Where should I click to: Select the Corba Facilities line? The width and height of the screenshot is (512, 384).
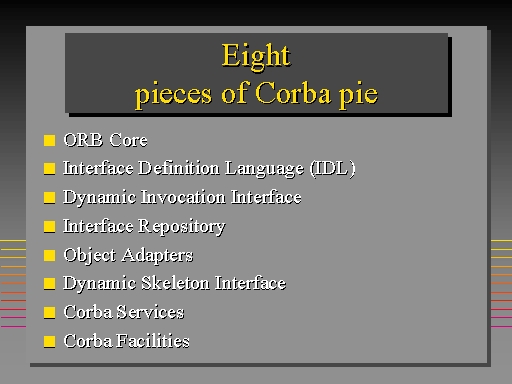(126, 341)
